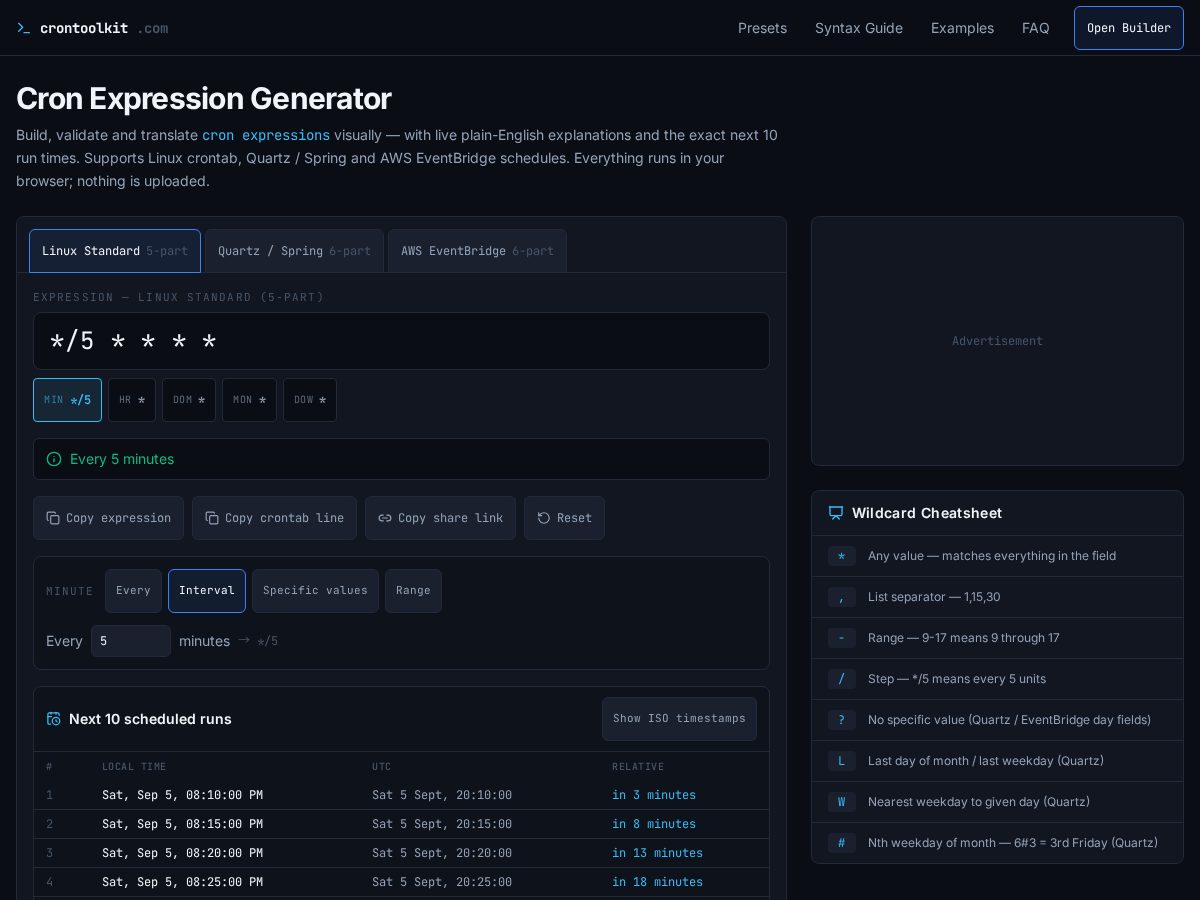The image size is (1200, 900).
Task: Select the DOM field chip
Action: 189,400
